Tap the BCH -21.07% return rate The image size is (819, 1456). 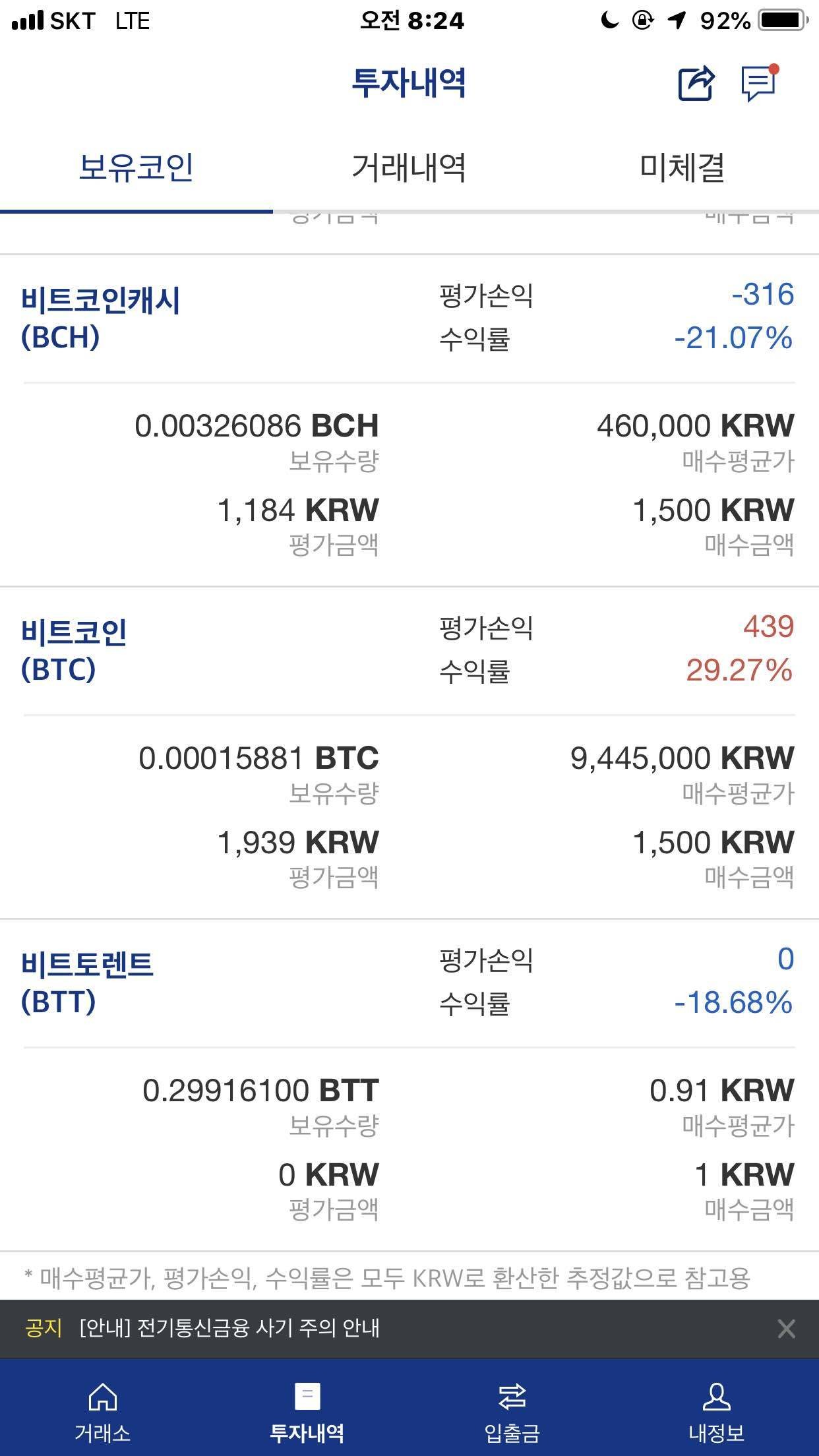pyautogui.click(x=733, y=338)
